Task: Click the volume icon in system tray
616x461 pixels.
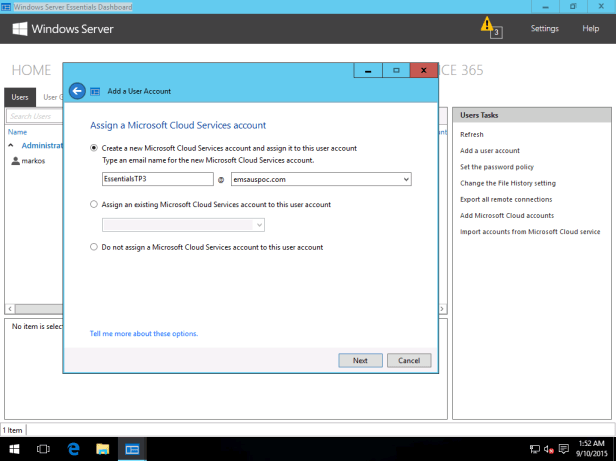Action: point(549,450)
